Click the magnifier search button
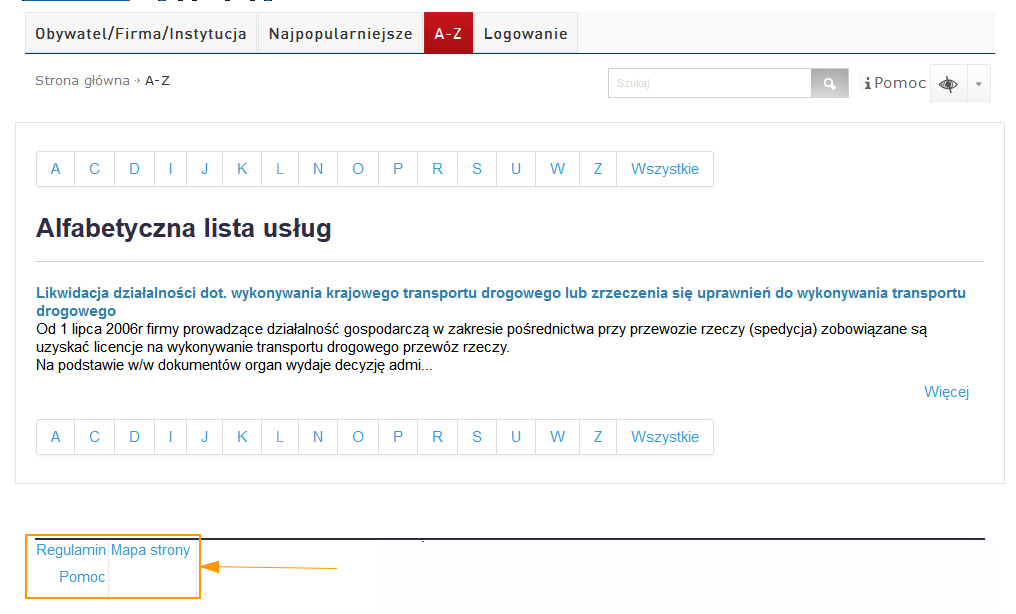The width and height of the screenshot is (1016, 614). 829,84
